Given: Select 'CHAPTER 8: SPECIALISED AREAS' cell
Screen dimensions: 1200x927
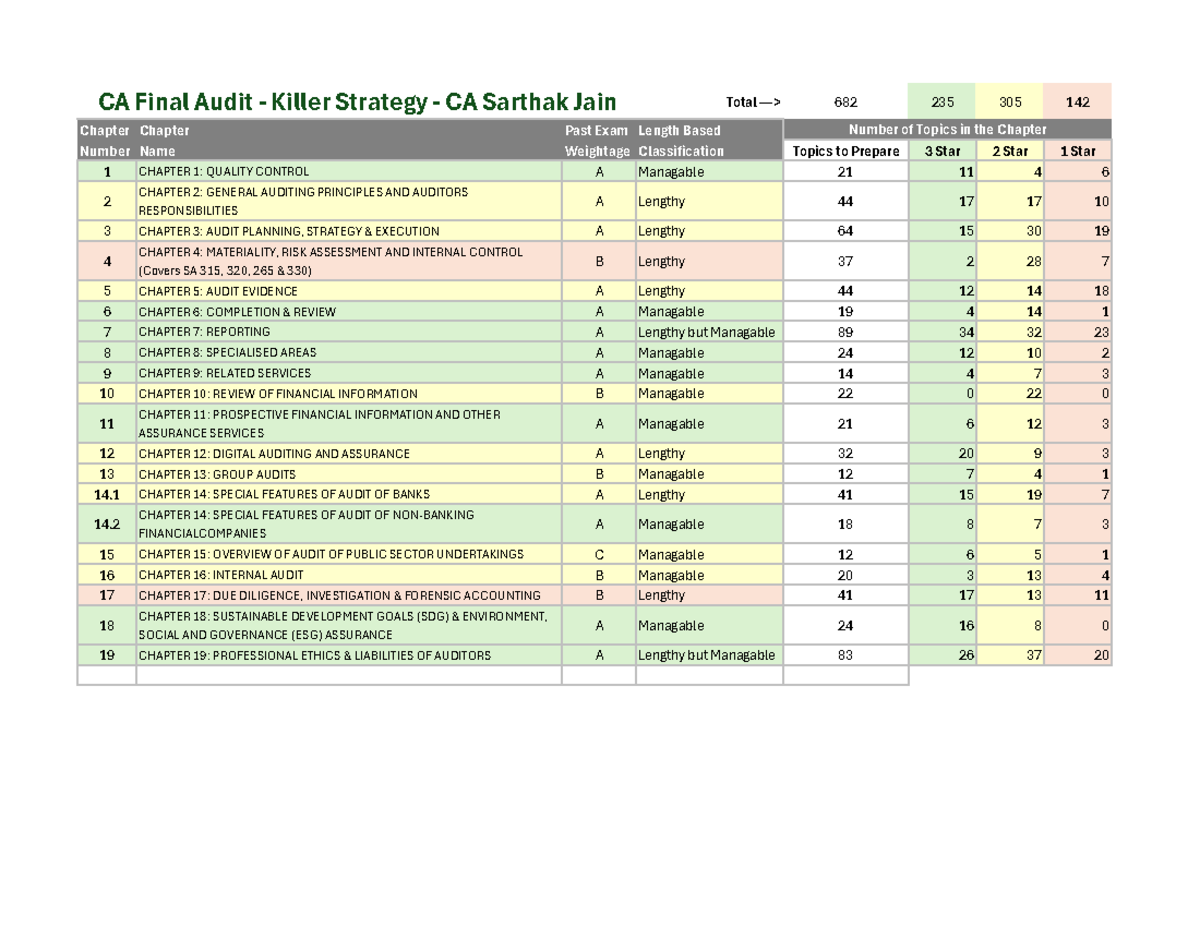Looking at the screenshot, I should coord(349,353).
